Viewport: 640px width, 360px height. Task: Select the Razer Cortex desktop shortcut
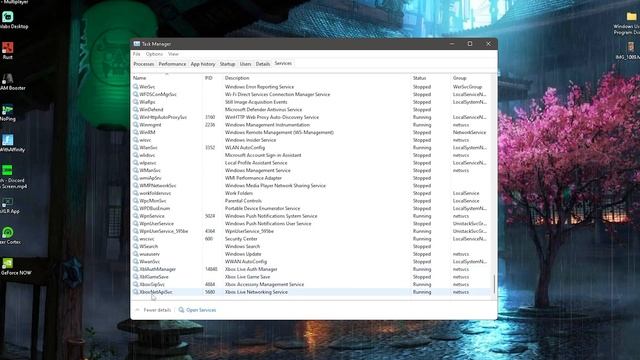tap(9, 236)
